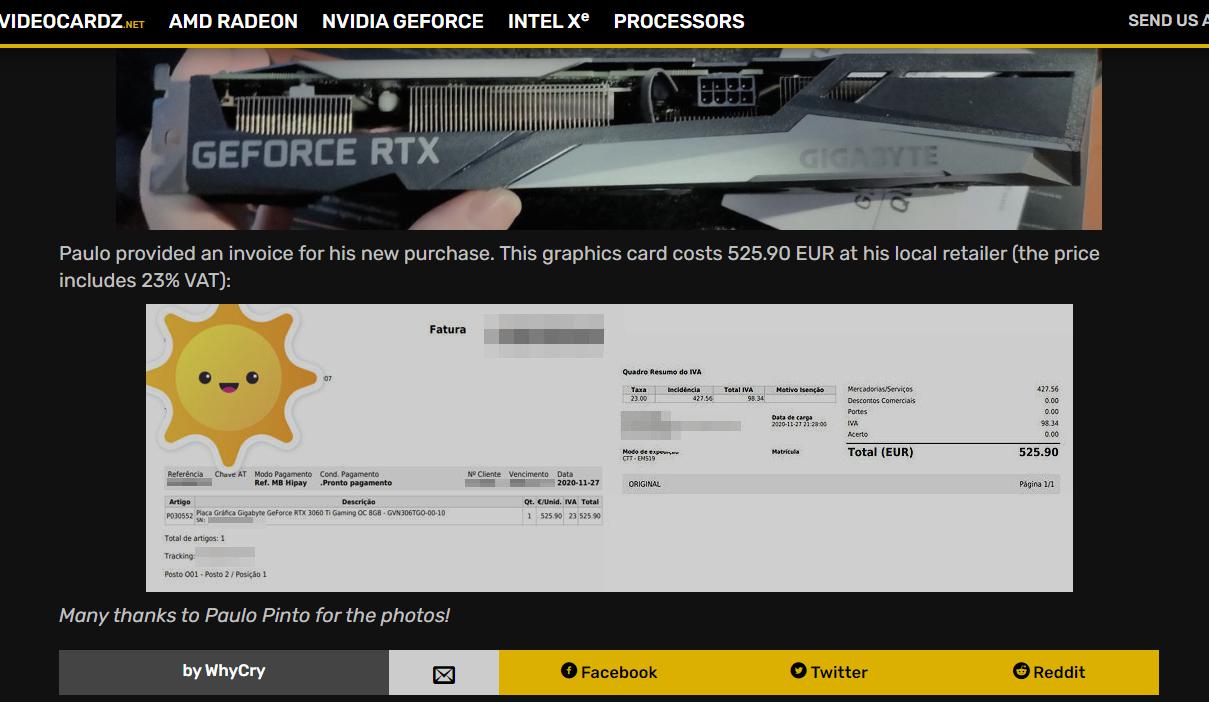
Task: Open the AMD Radeon menu
Action: click(x=233, y=21)
